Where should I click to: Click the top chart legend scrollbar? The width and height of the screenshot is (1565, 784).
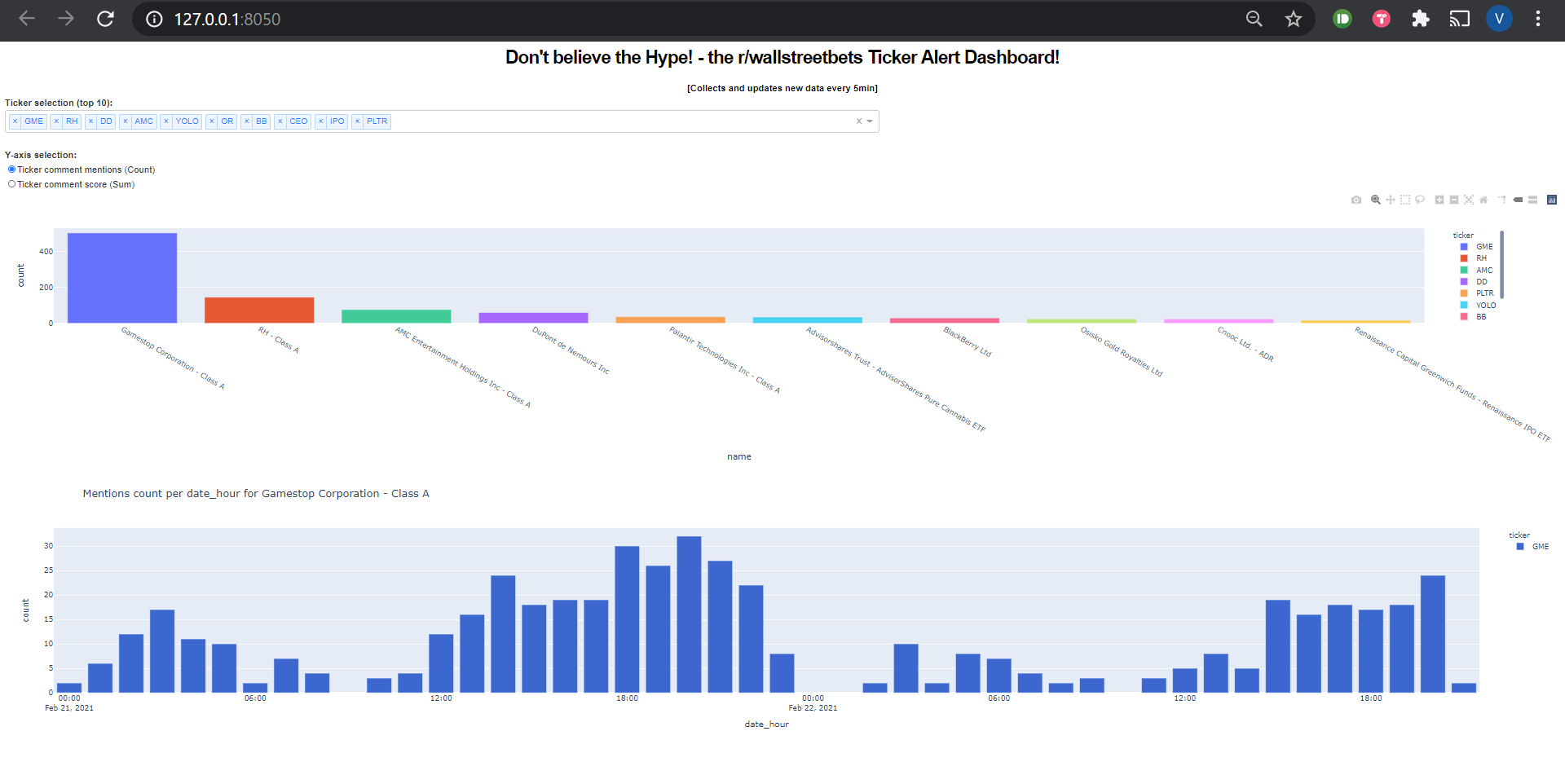coord(1501,265)
